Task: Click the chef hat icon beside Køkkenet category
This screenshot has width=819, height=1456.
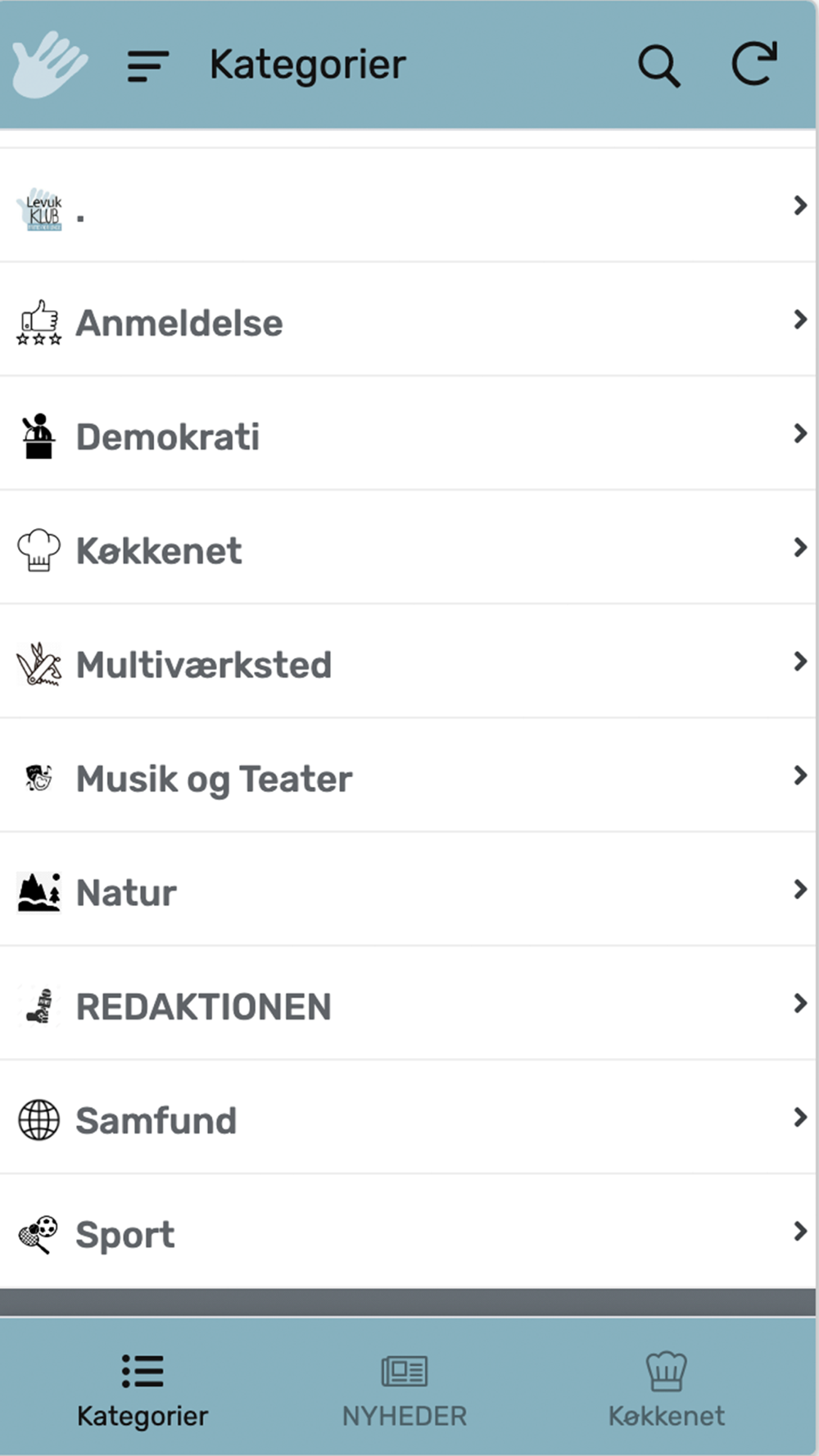Action: (38, 550)
